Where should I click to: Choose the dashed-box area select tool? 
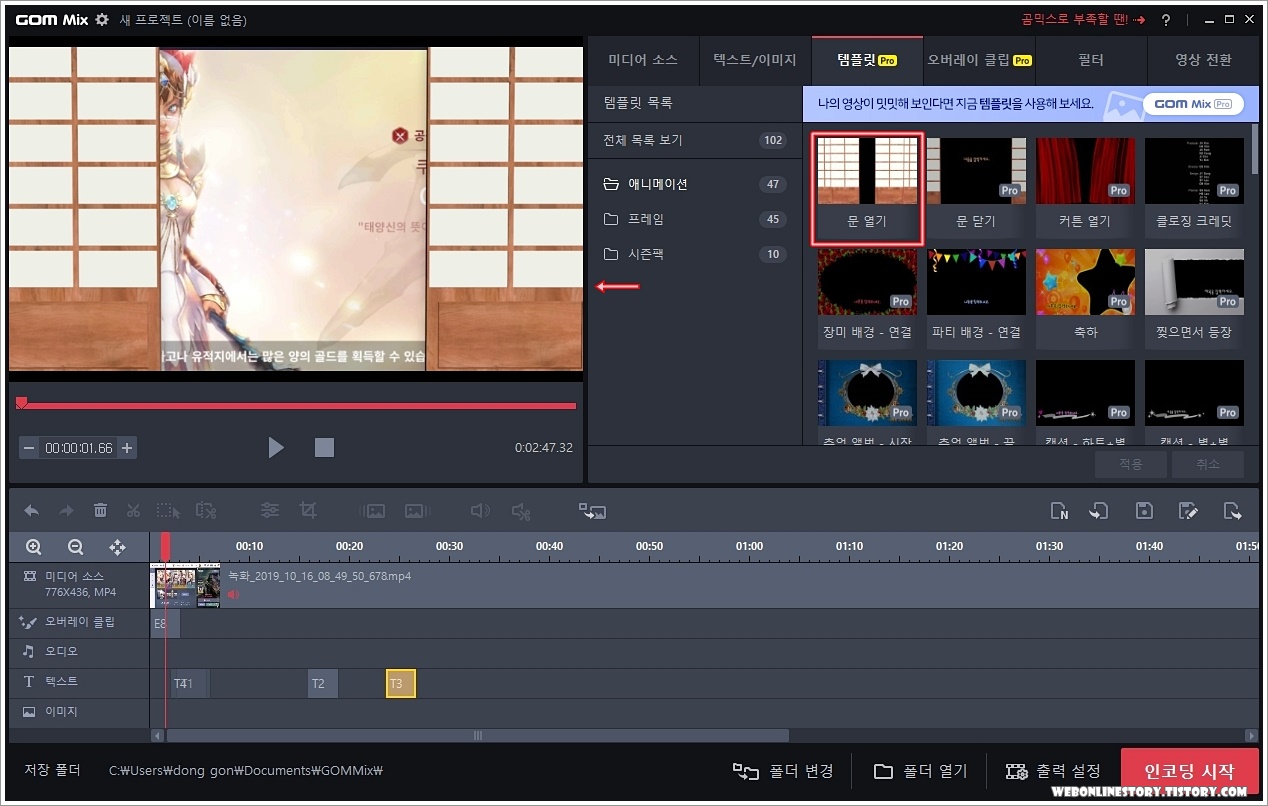point(168,511)
